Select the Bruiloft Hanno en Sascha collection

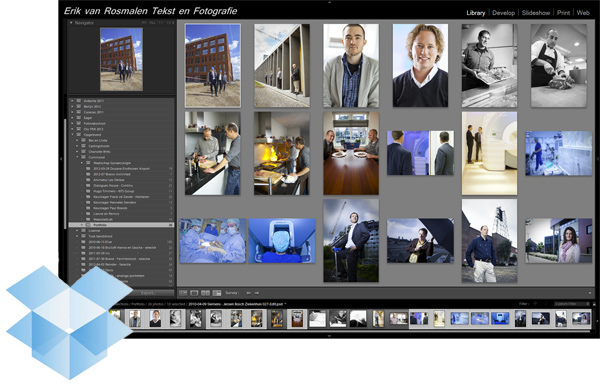[x=122, y=248]
